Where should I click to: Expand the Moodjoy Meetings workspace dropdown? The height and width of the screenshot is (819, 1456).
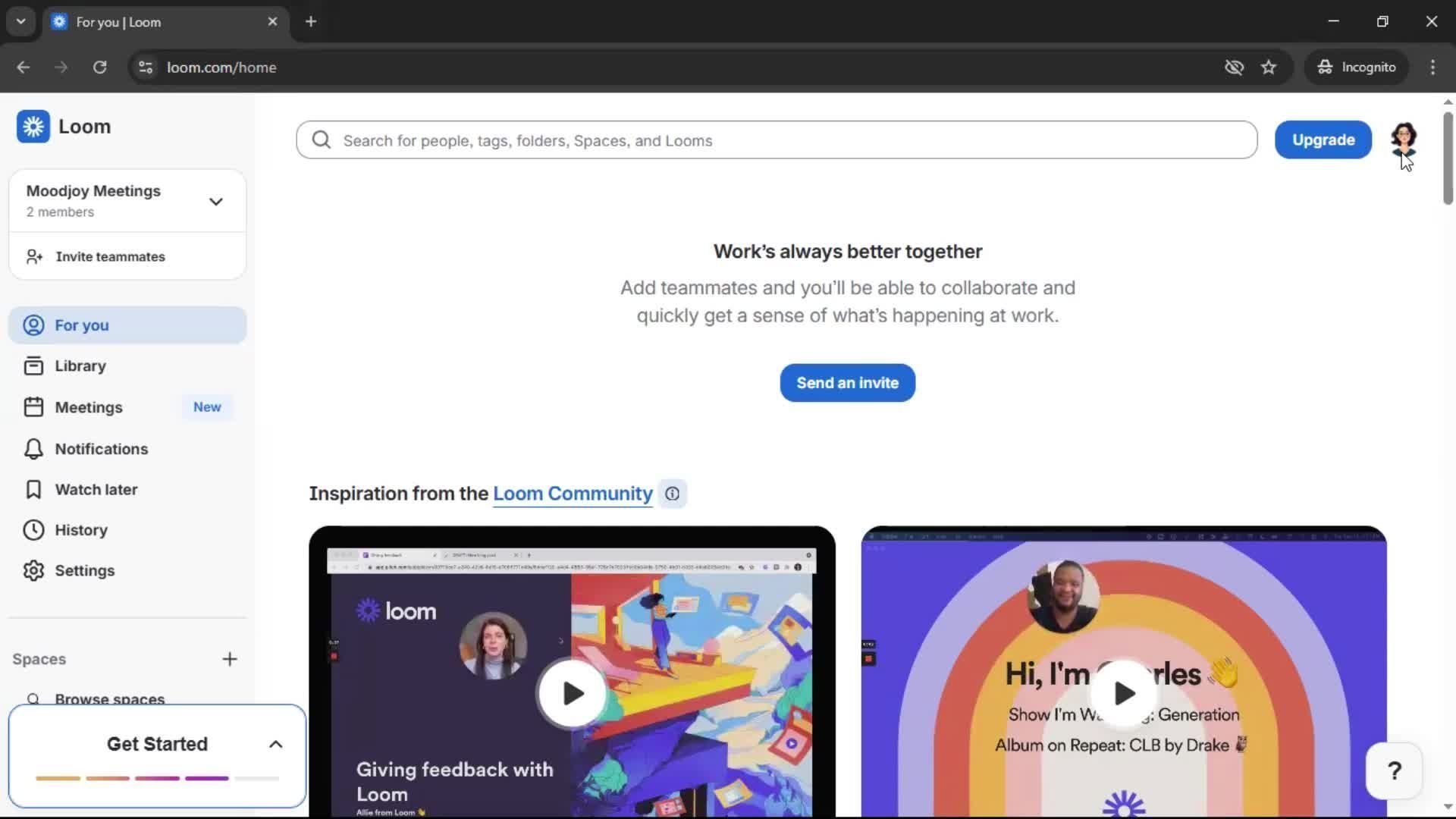pyautogui.click(x=216, y=202)
